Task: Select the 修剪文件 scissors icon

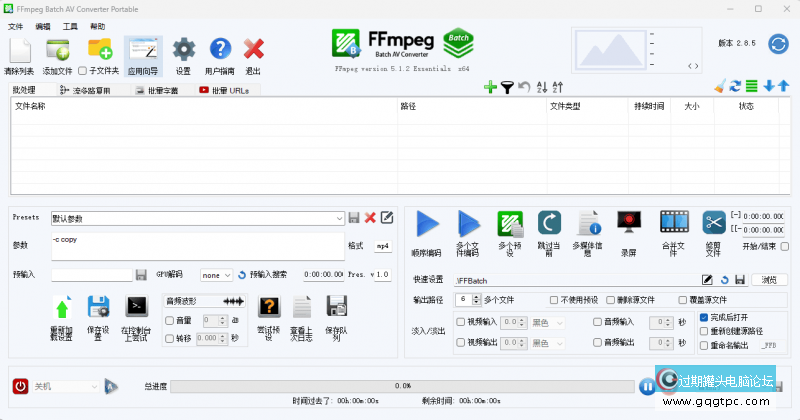Action: [x=713, y=224]
